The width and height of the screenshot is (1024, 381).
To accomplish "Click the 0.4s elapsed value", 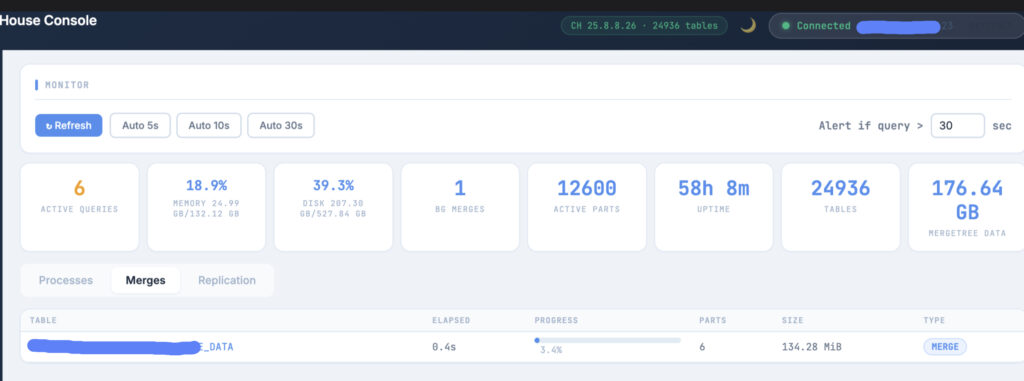I will 443,347.
